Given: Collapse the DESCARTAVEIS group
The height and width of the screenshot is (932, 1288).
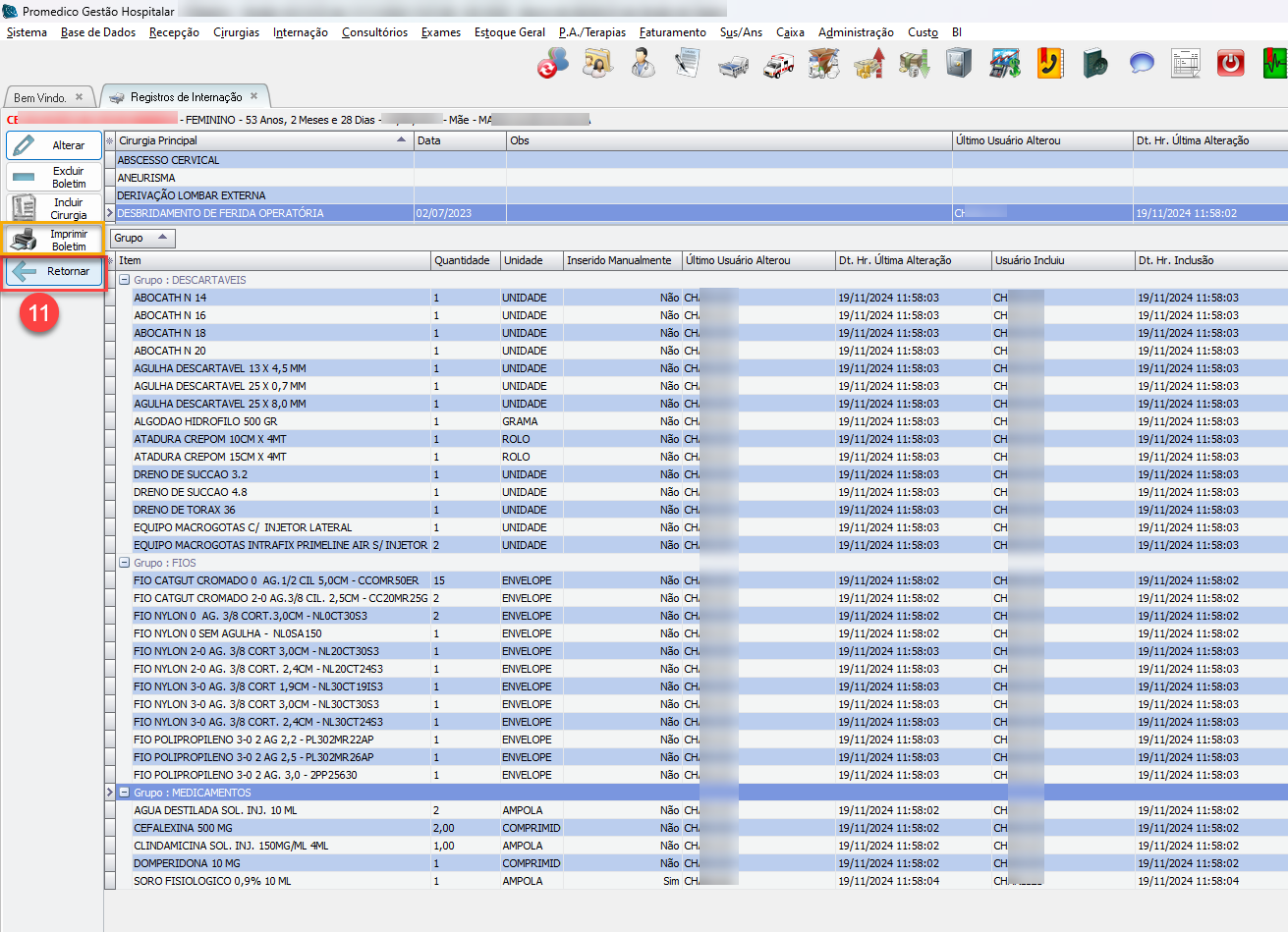Looking at the screenshot, I should (x=125, y=280).
